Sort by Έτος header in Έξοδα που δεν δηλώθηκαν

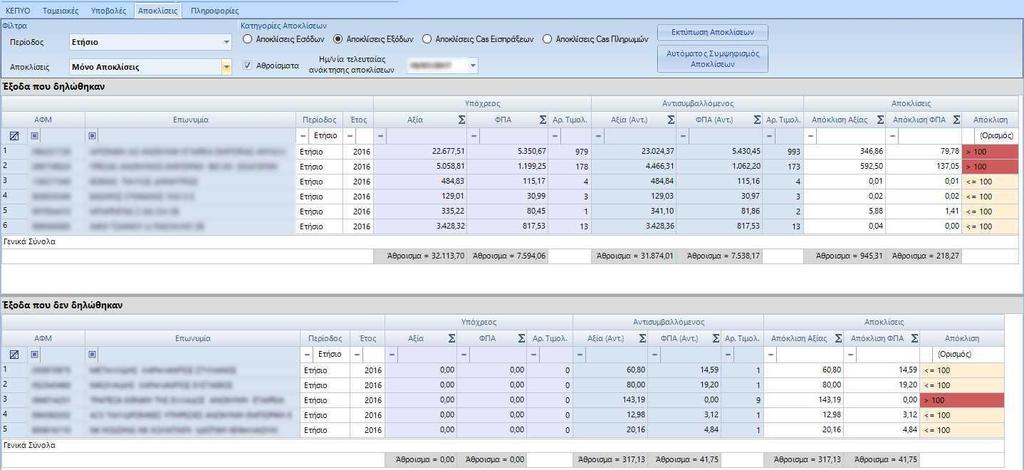pos(368,338)
